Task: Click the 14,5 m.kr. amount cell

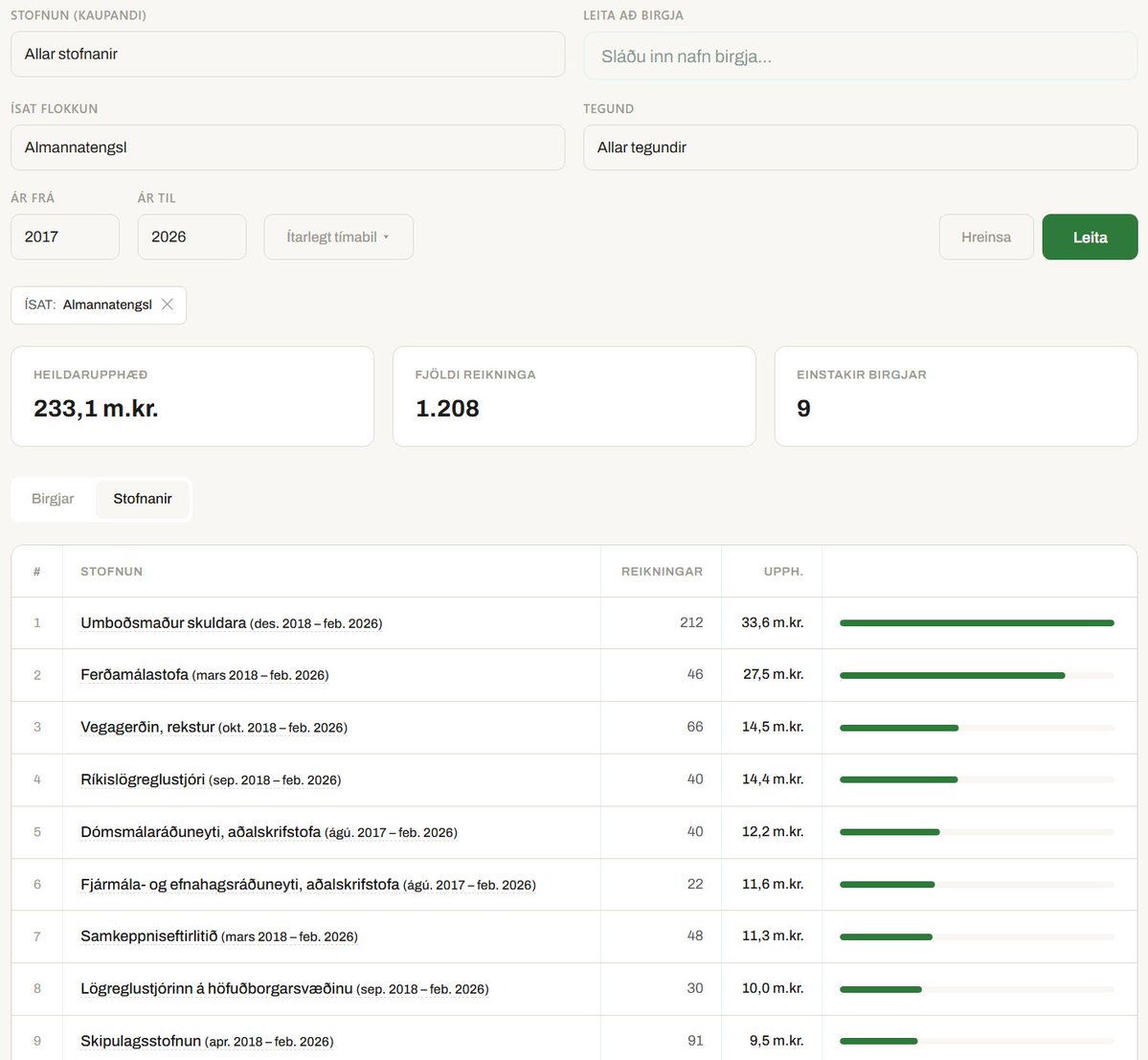Action: (x=773, y=727)
